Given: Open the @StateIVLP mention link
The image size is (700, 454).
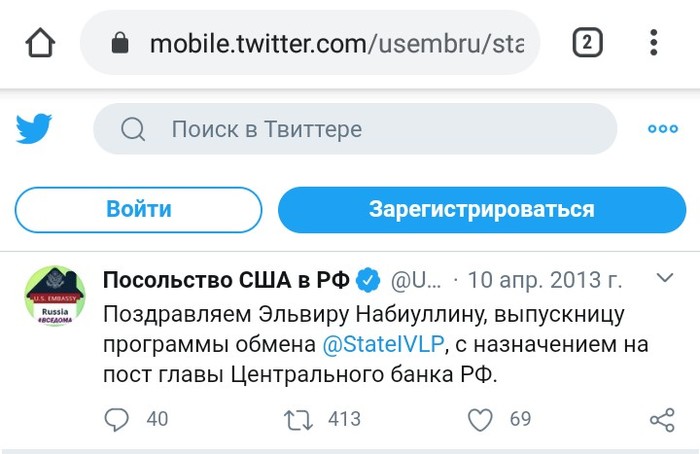Looking at the screenshot, I should click(x=383, y=345).
